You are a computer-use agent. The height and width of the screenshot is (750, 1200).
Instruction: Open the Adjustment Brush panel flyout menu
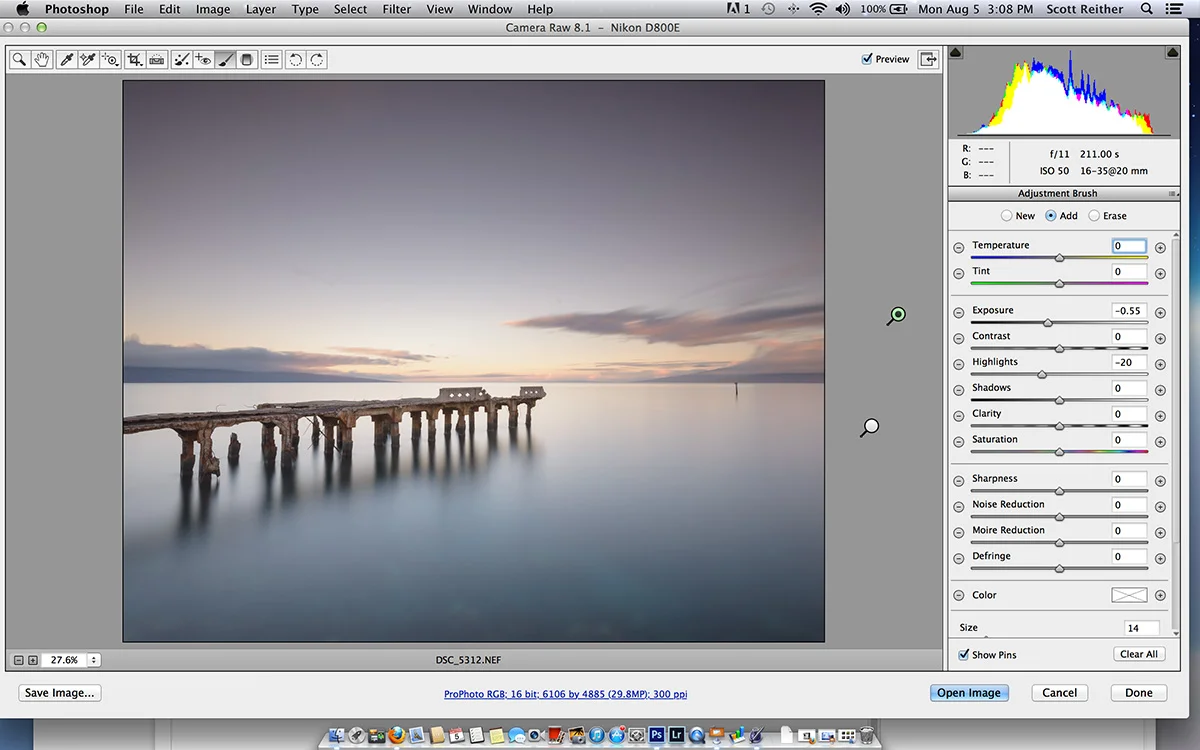coord(1172,194)
